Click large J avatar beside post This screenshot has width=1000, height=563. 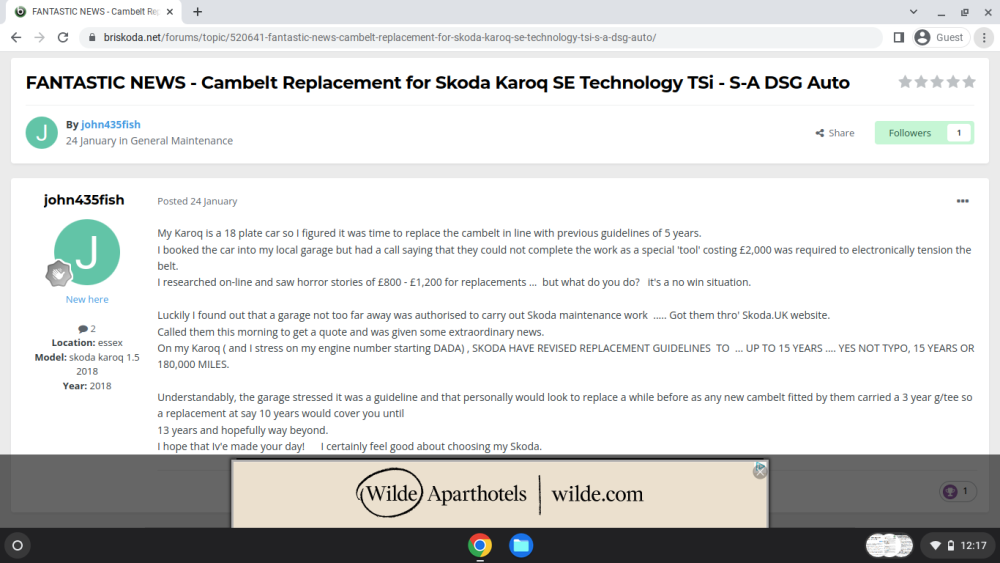(x=87, y=252)
